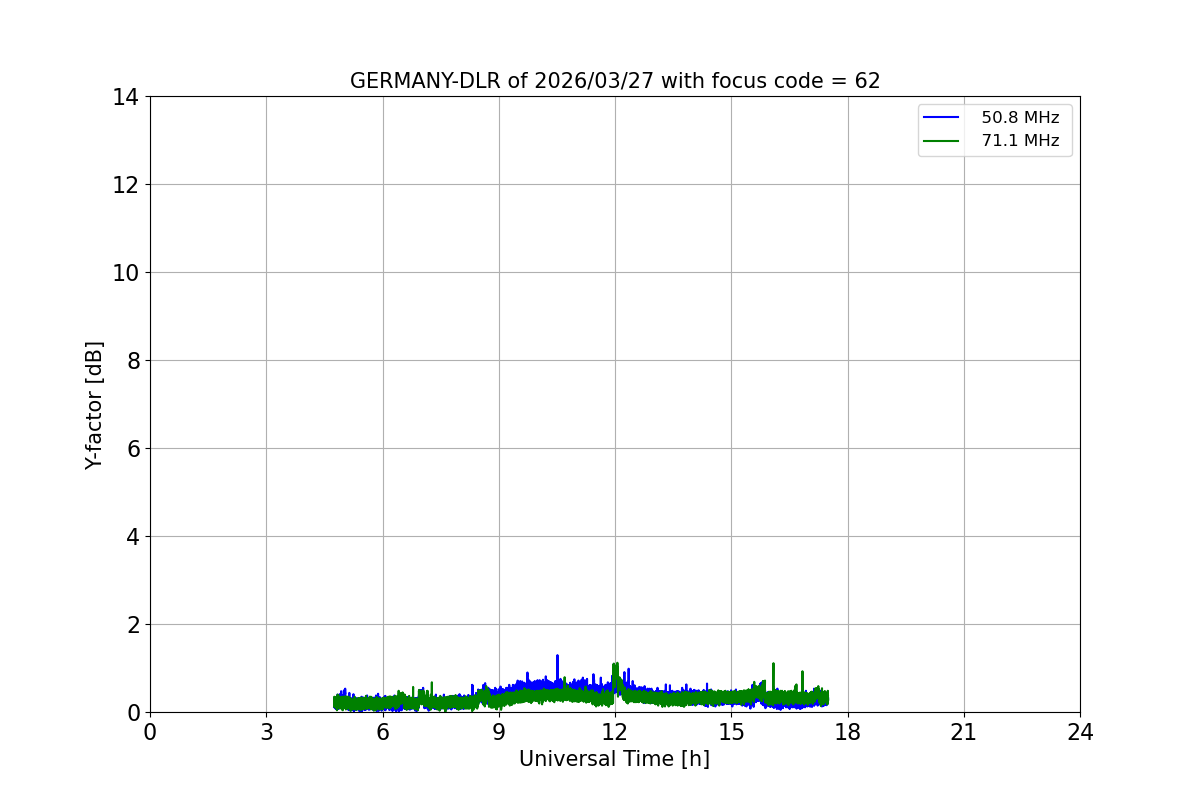Click the x-axis tick label '6'
The image size is (1200, 800).
(x=383, y=732)
